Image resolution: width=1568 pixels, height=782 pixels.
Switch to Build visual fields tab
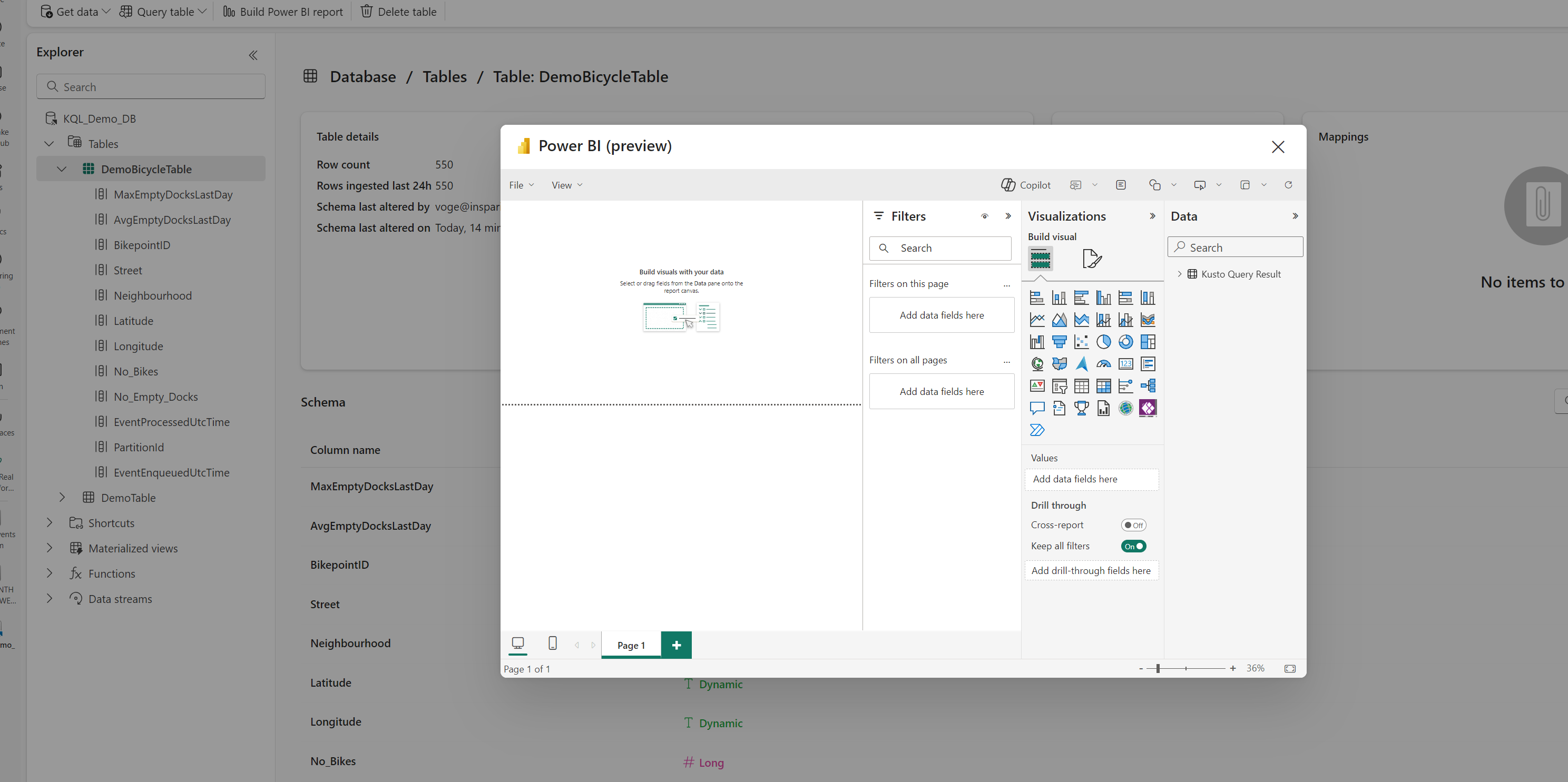point(1040,259)
